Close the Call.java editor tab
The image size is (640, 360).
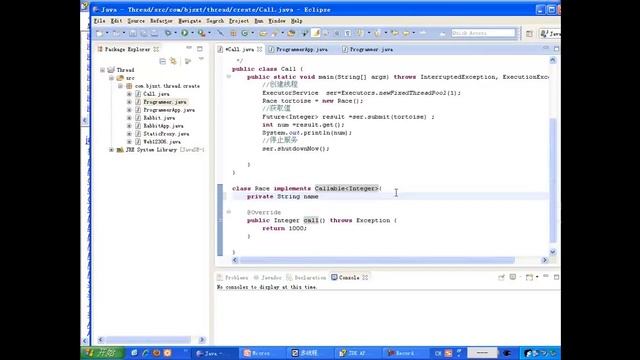tap(260, 49)
